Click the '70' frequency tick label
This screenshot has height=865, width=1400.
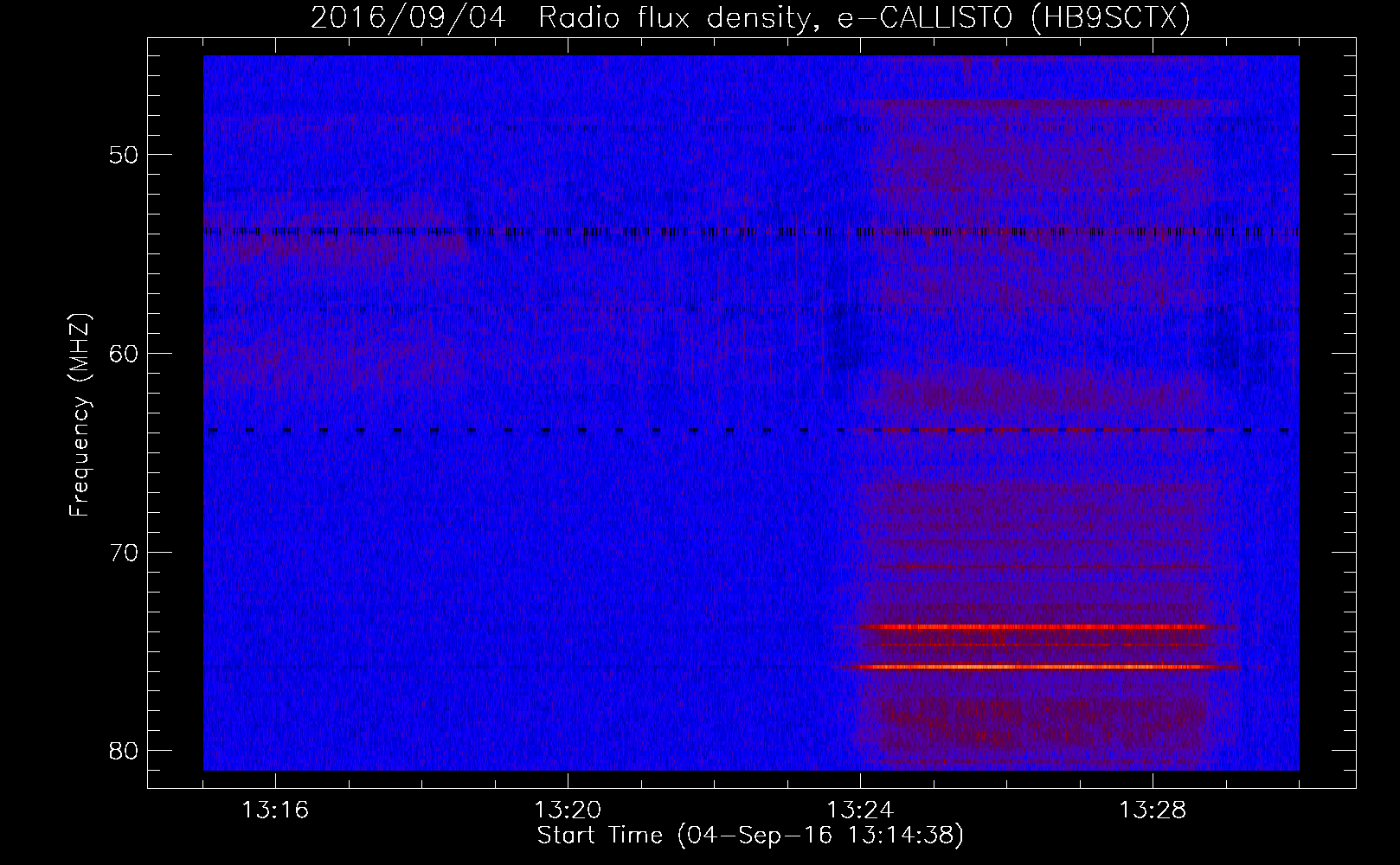(124, 553)
